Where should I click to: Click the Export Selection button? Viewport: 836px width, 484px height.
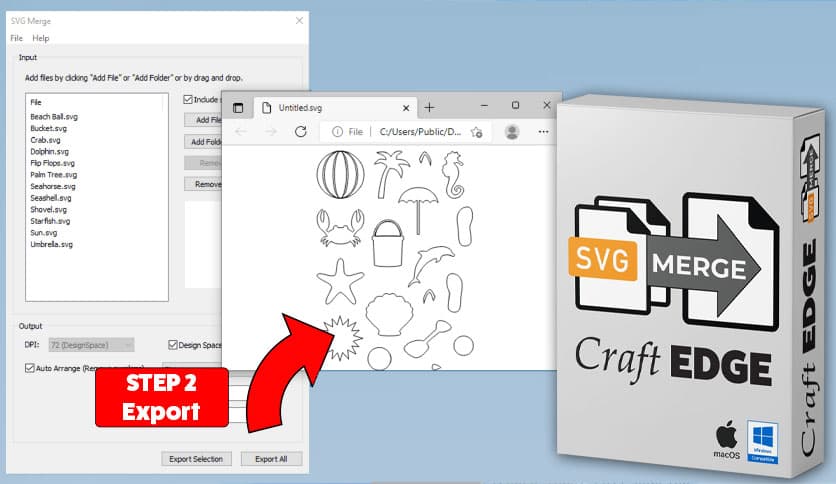pyautogui.click(x=196, y=459)
